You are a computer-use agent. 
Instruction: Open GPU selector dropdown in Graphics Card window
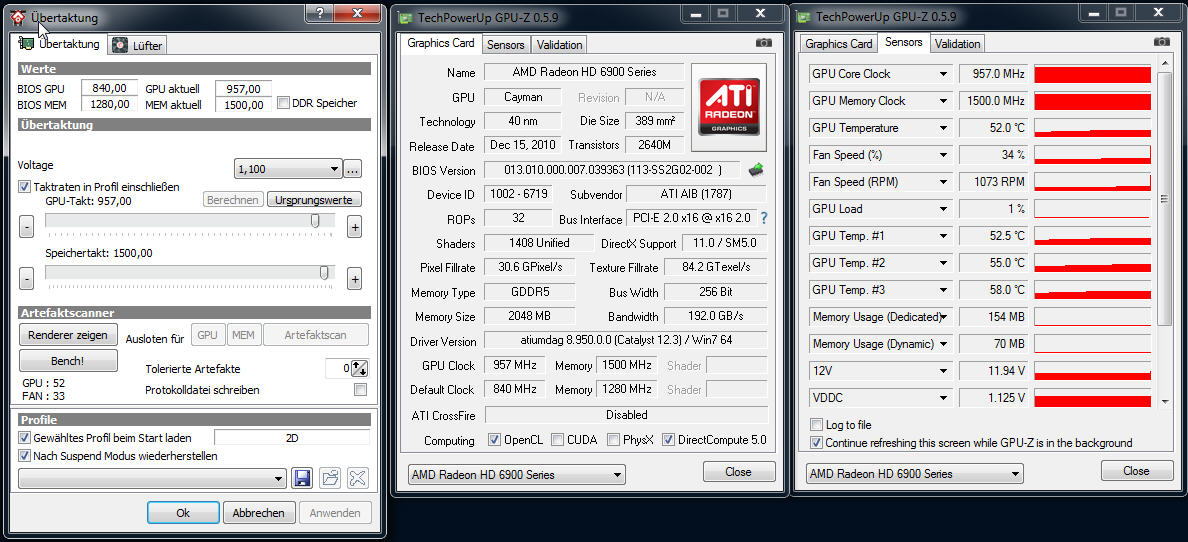coord(517,475)
